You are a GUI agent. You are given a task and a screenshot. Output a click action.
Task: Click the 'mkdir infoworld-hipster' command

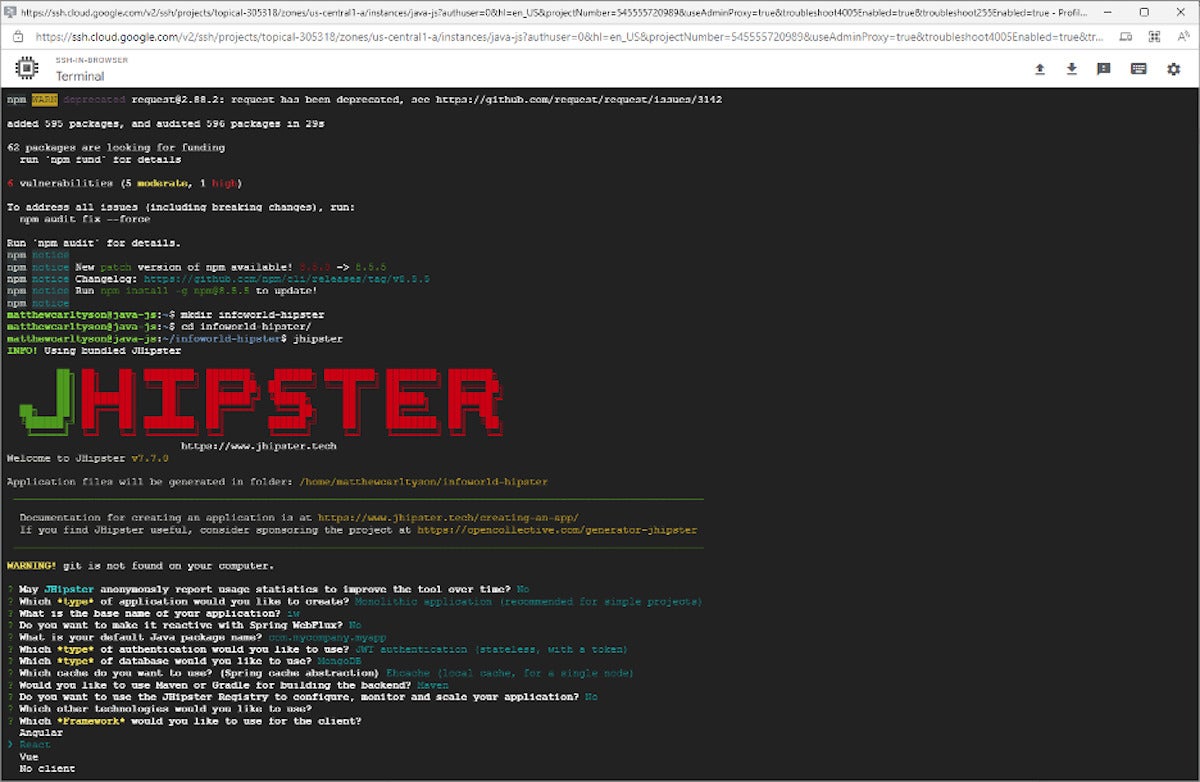tap(252, 315)
